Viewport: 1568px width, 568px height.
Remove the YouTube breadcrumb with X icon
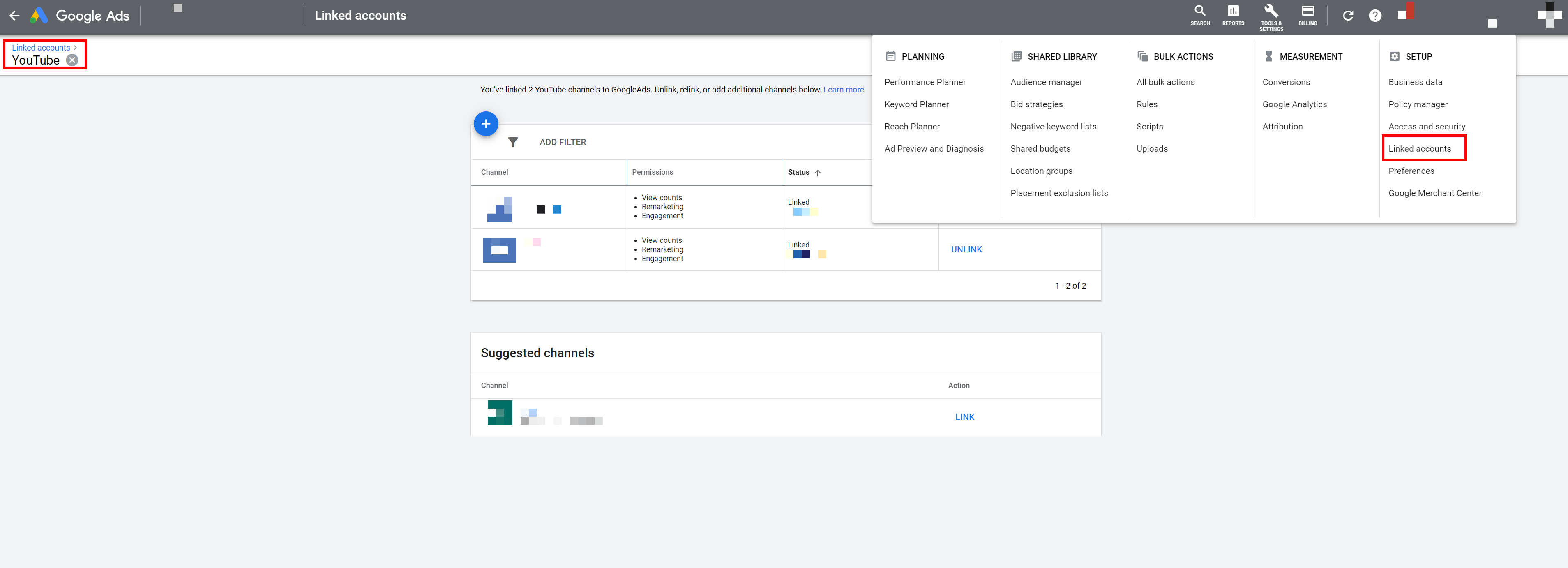point(72,60)
